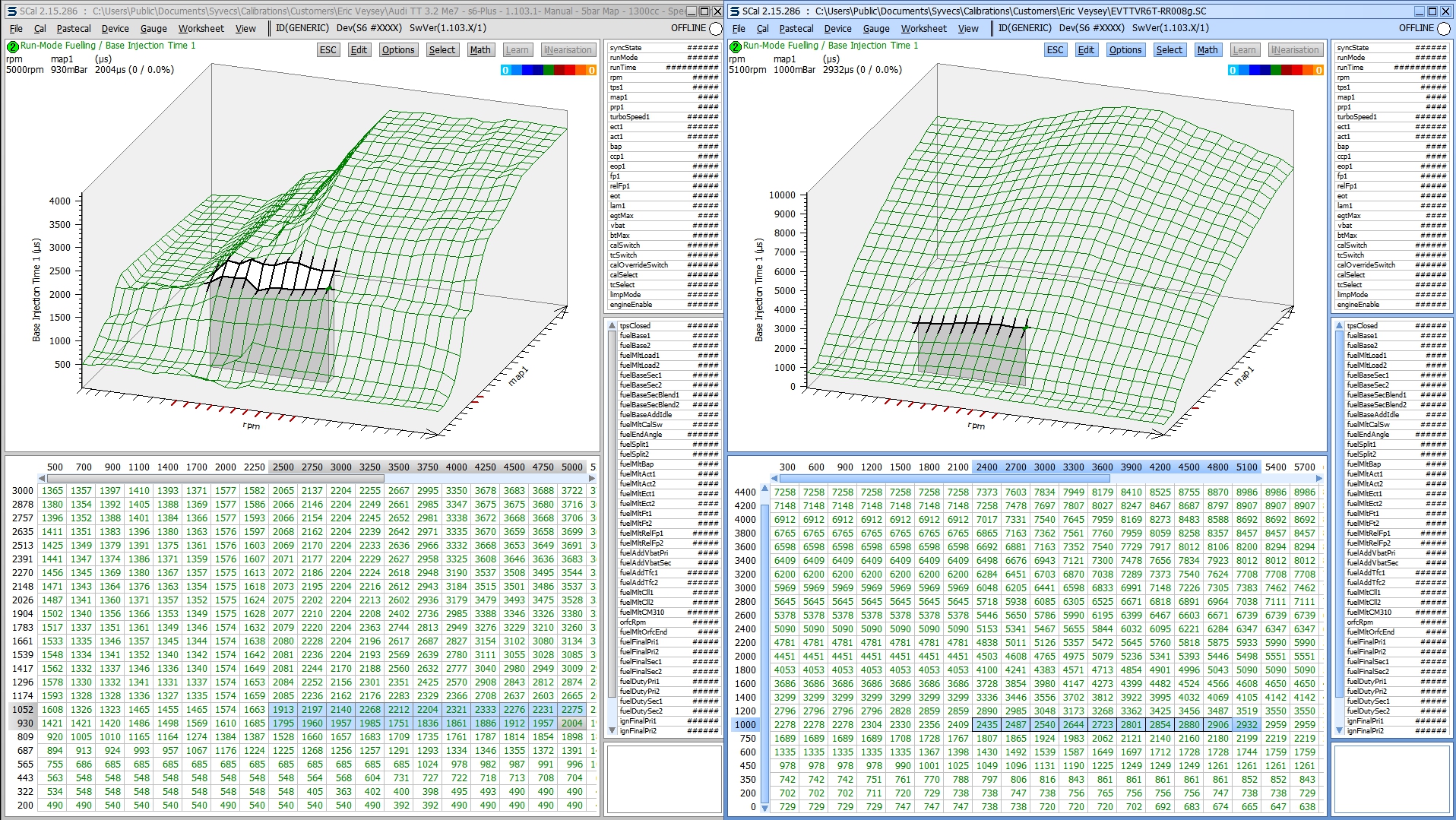Open the Pastecal menu in left window
The height and width of the screenshot is (820, 1456).
pyautogui.click(x=74, y=29)
